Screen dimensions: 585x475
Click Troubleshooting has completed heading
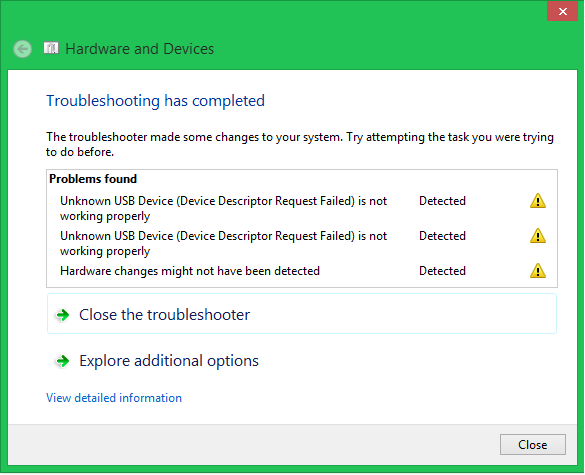[x=156, y=101]
